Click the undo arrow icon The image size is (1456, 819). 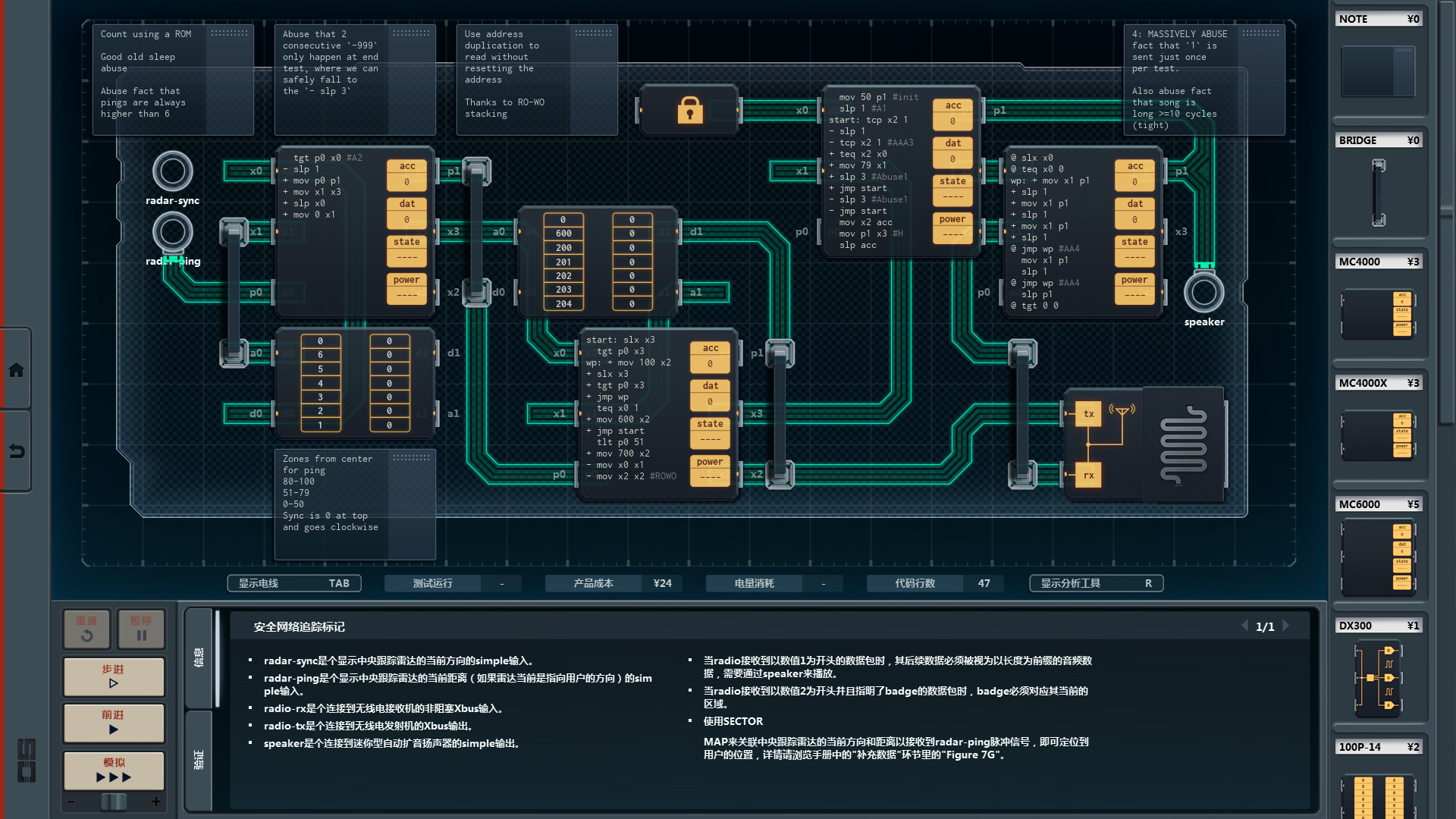click(16, 451)
